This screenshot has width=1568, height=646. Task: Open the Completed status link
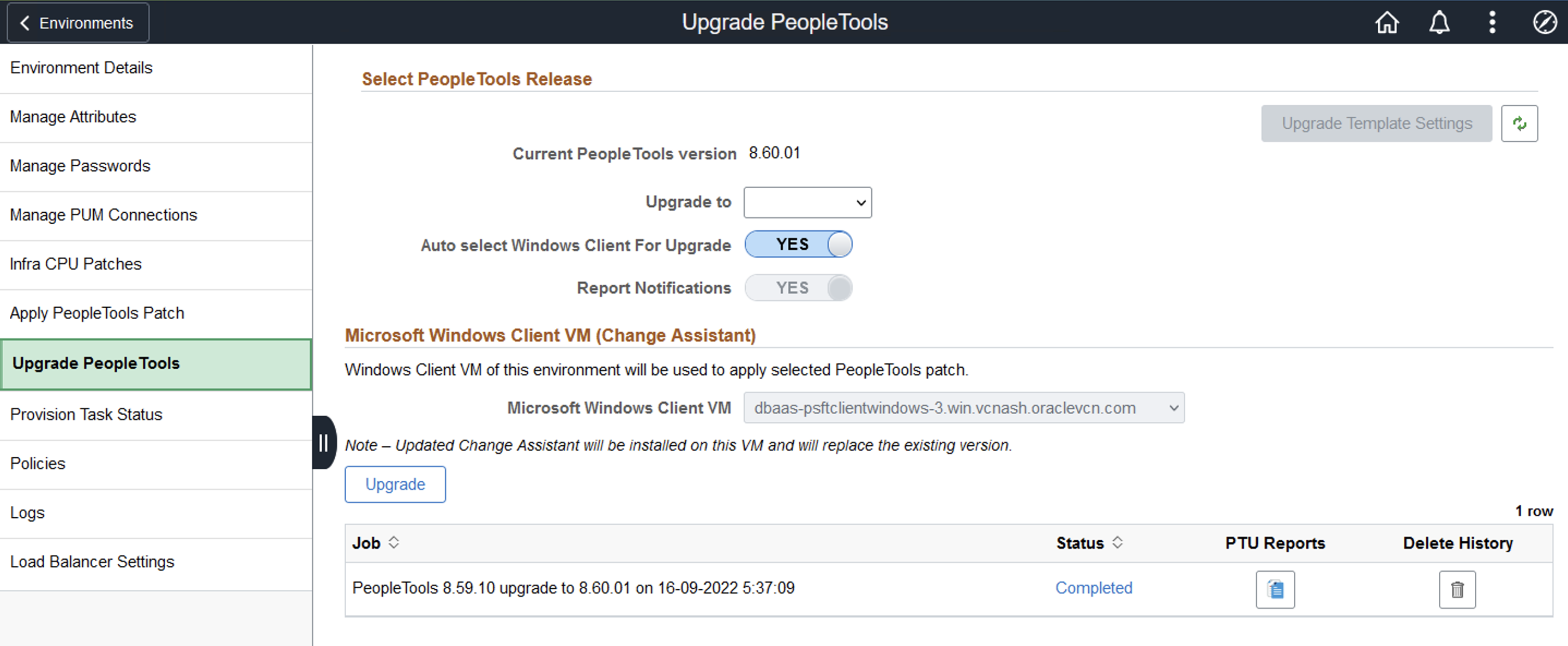pos(1093,588)
